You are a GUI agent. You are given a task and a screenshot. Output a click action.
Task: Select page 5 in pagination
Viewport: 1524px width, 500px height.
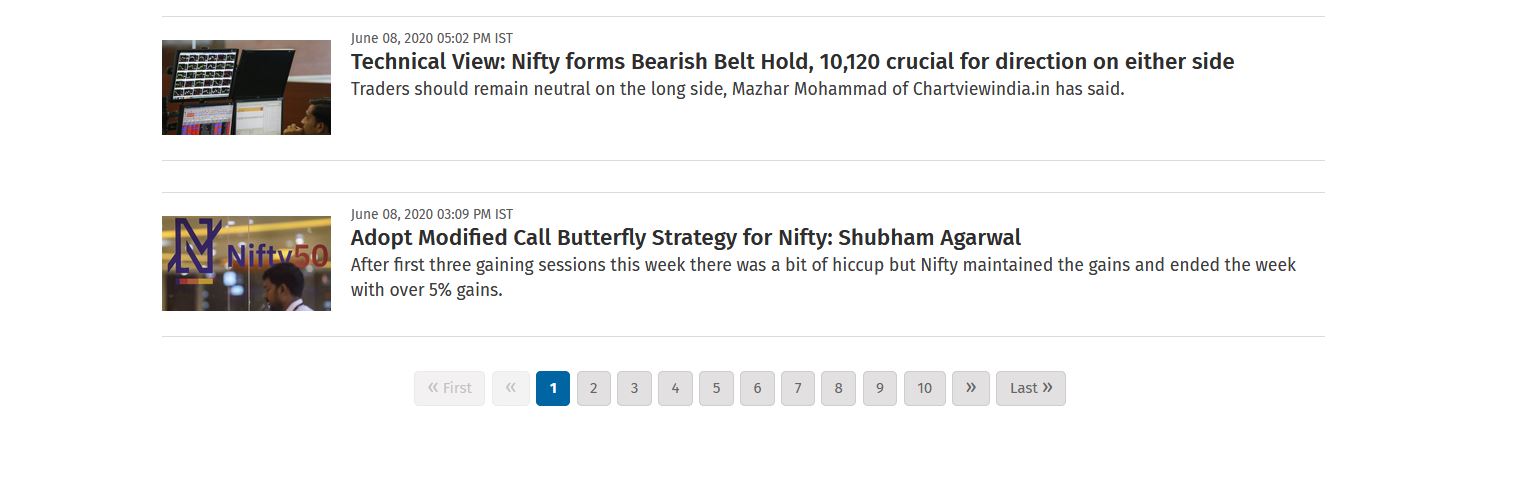click(716, 388)
